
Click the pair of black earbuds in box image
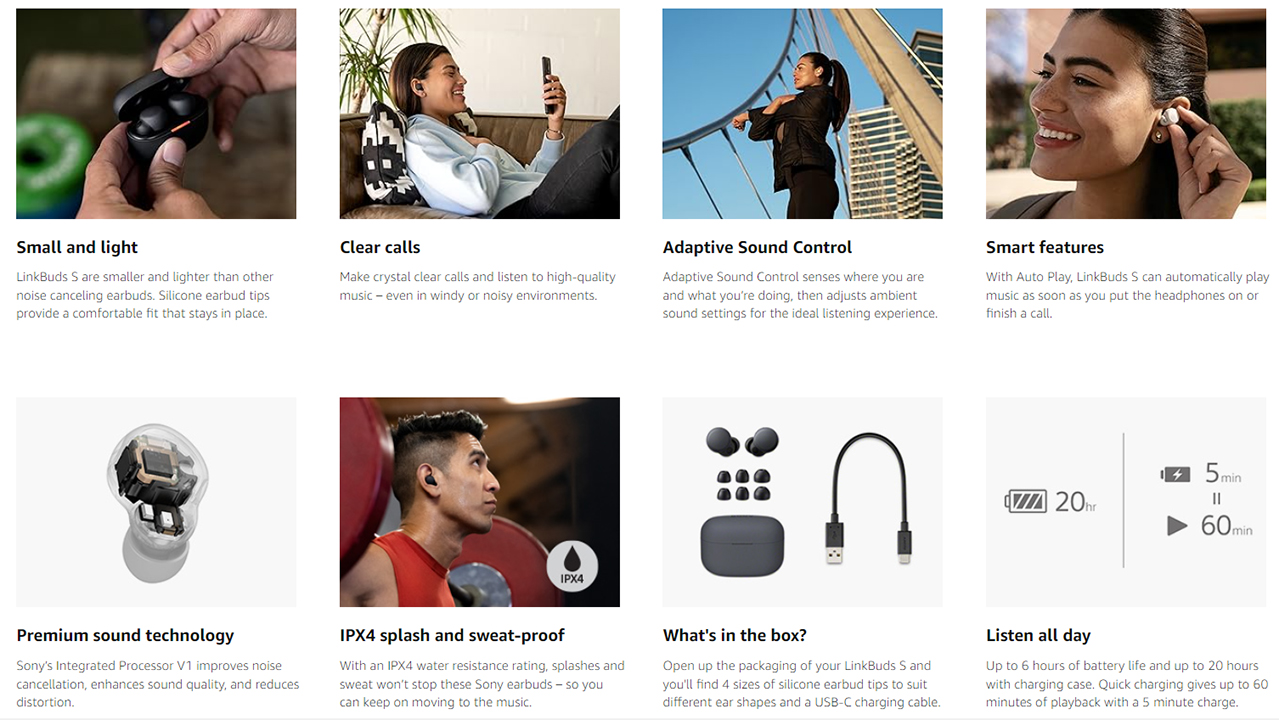tap(742, 442)
